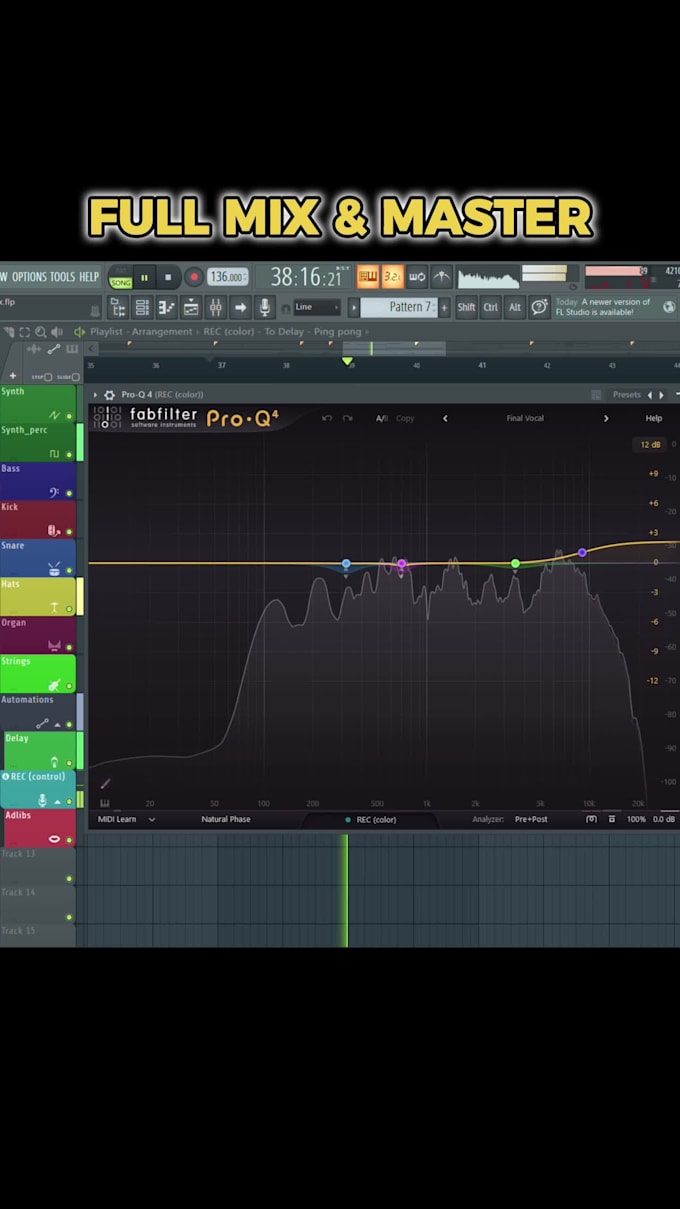
Task: Click Presets in the plugin wrapper
Action: [x=627, y=395]
